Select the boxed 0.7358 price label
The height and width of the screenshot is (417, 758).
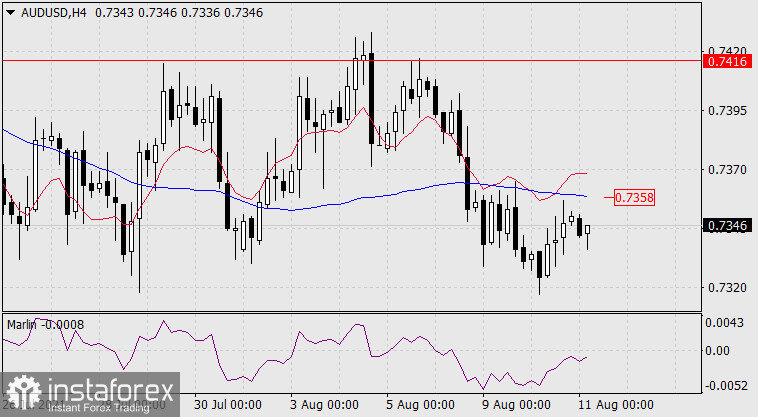click(634, 198)
